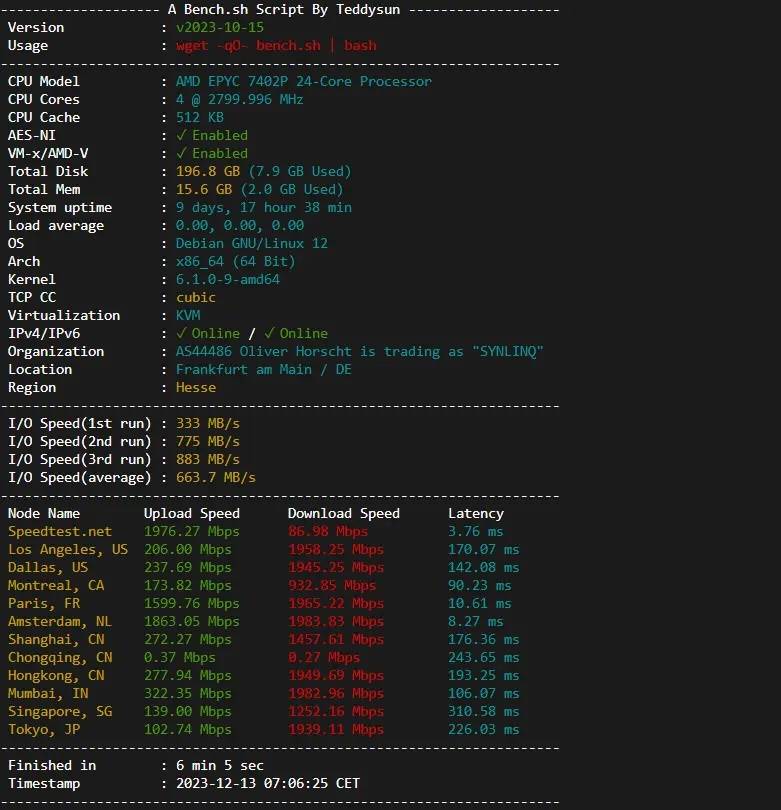This screenshot has width=781, height=810.
Task: Click the Los Angeles, US node name
Action: click(68, 550)
